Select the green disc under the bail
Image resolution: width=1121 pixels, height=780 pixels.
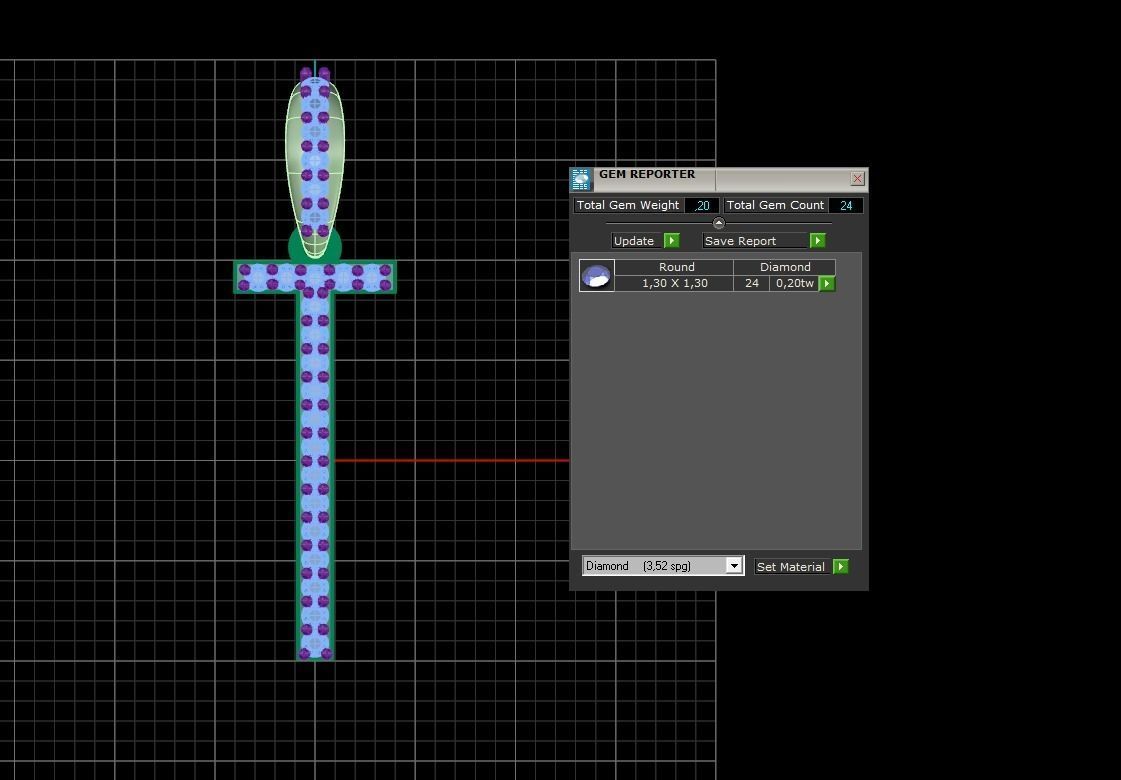(x=294, y=248)
